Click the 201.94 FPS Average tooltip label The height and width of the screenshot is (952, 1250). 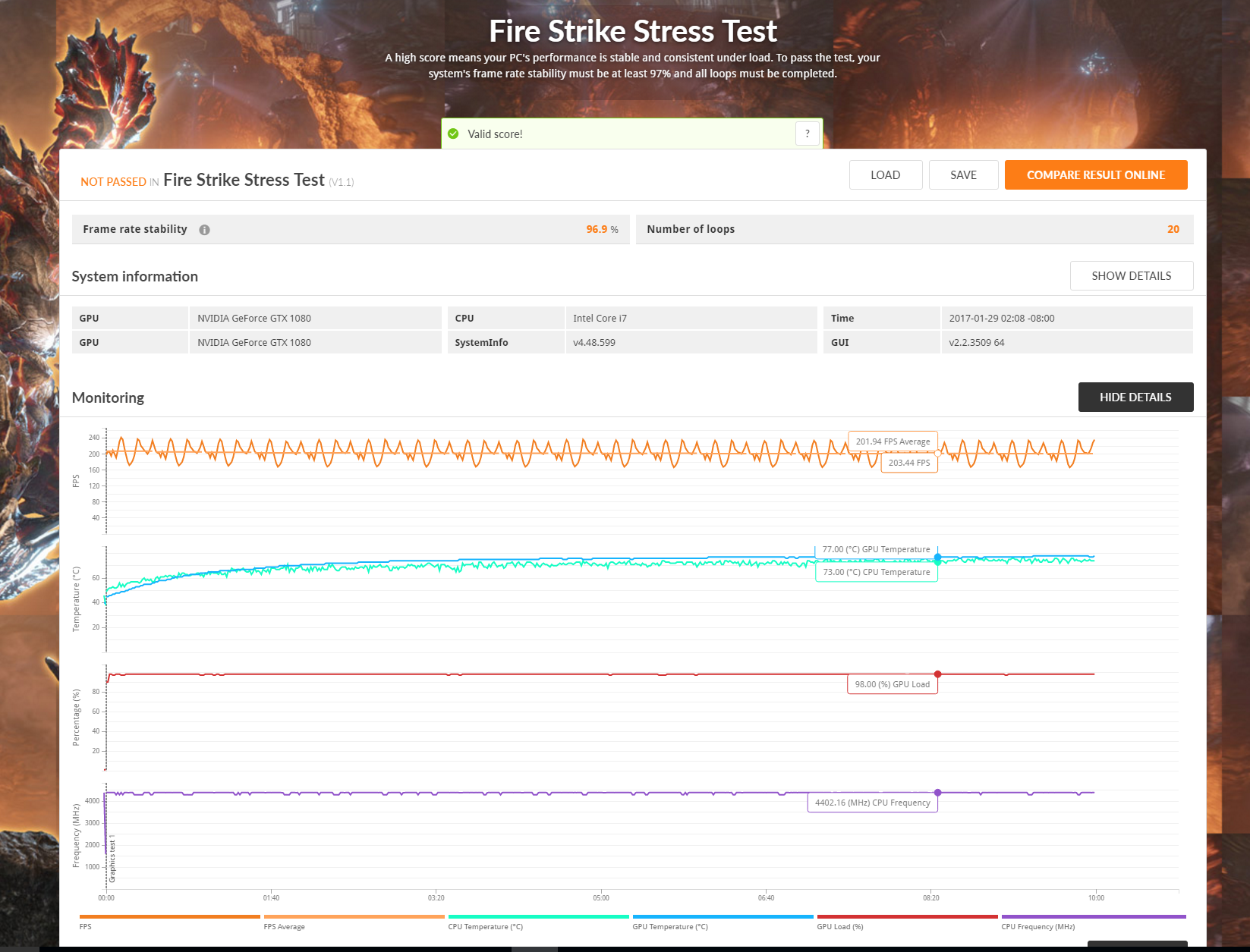point(893,441)
